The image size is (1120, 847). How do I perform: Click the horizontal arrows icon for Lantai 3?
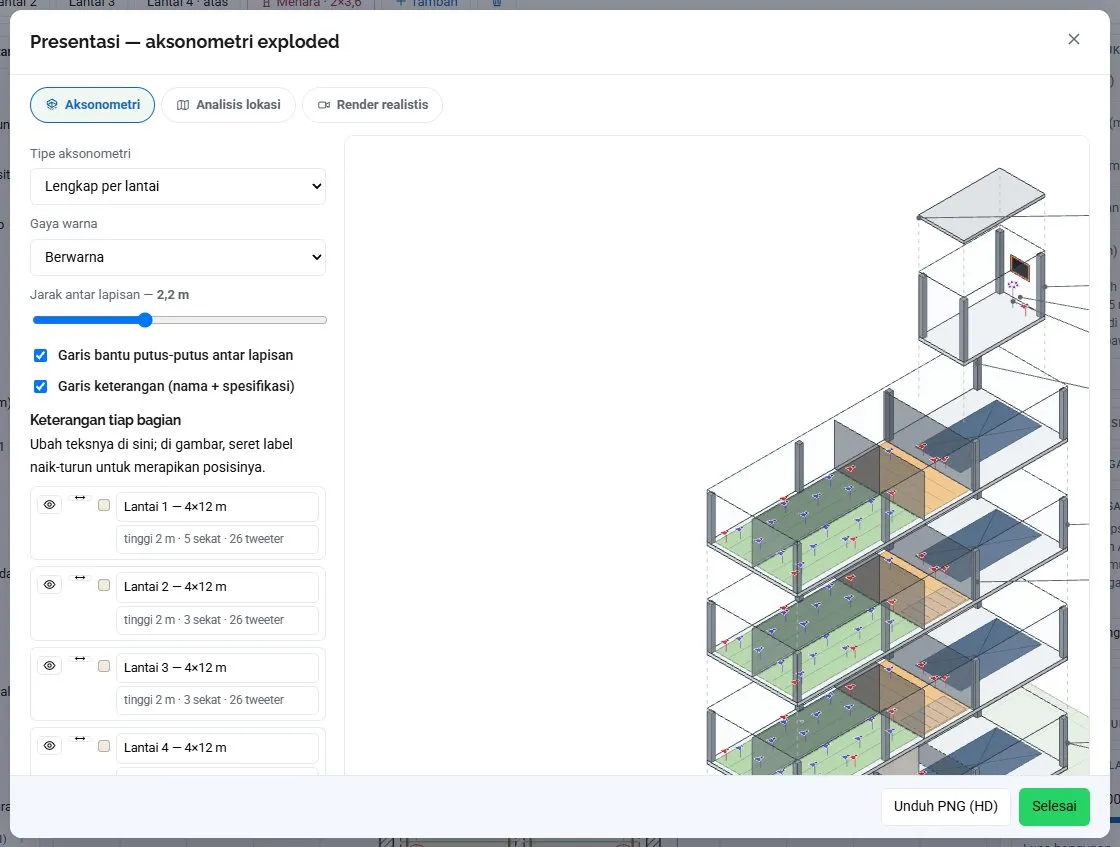(80, 658)
